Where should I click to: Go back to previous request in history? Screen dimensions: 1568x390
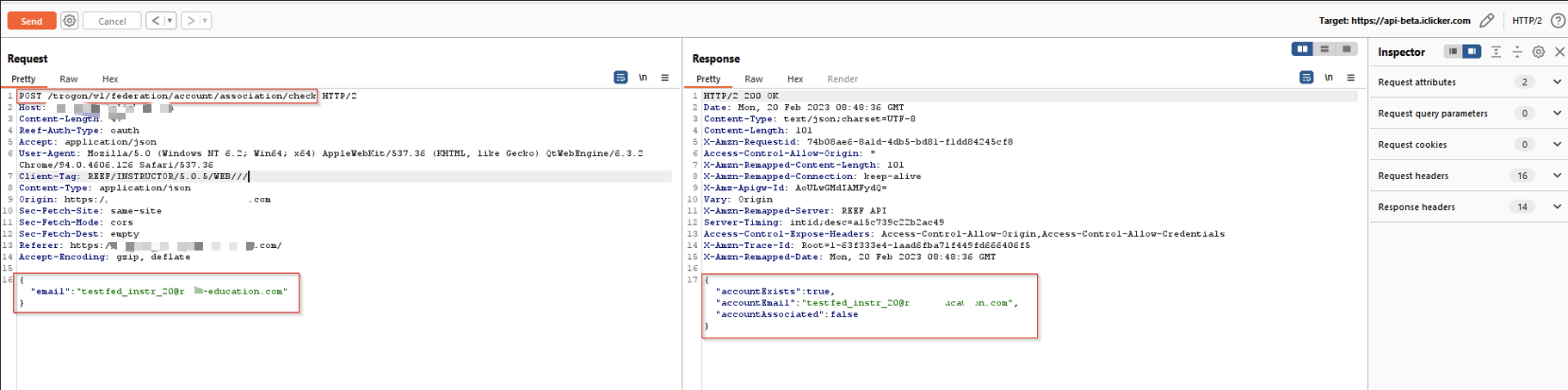155,21
